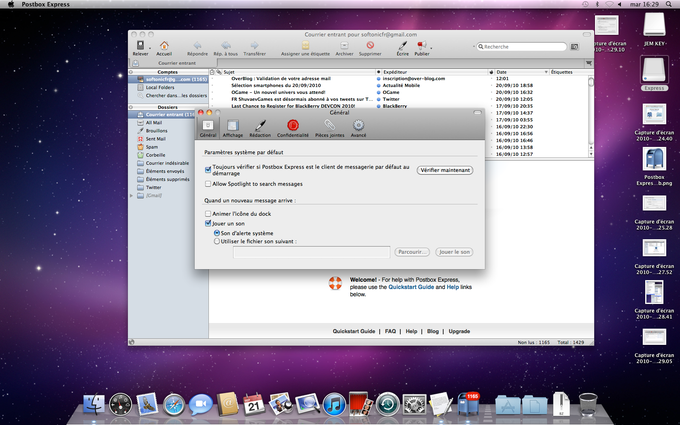Click the Recherche search field
680x425 pixels.
(522, 46)
